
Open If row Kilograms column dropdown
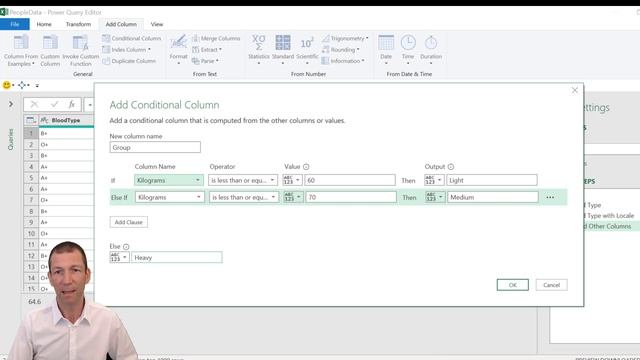click(169, 180)
